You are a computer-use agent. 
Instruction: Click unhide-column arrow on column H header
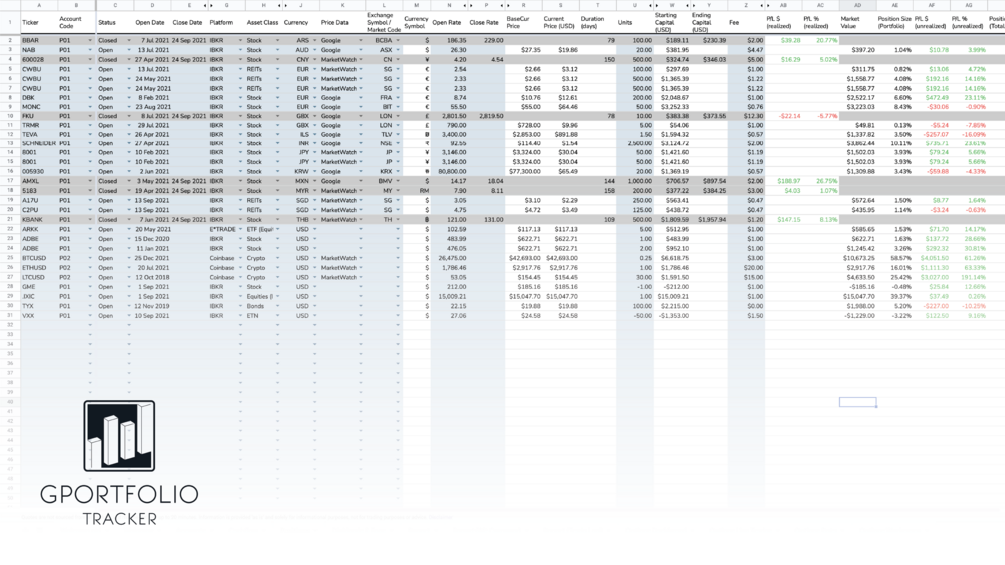tap(278, 5)
